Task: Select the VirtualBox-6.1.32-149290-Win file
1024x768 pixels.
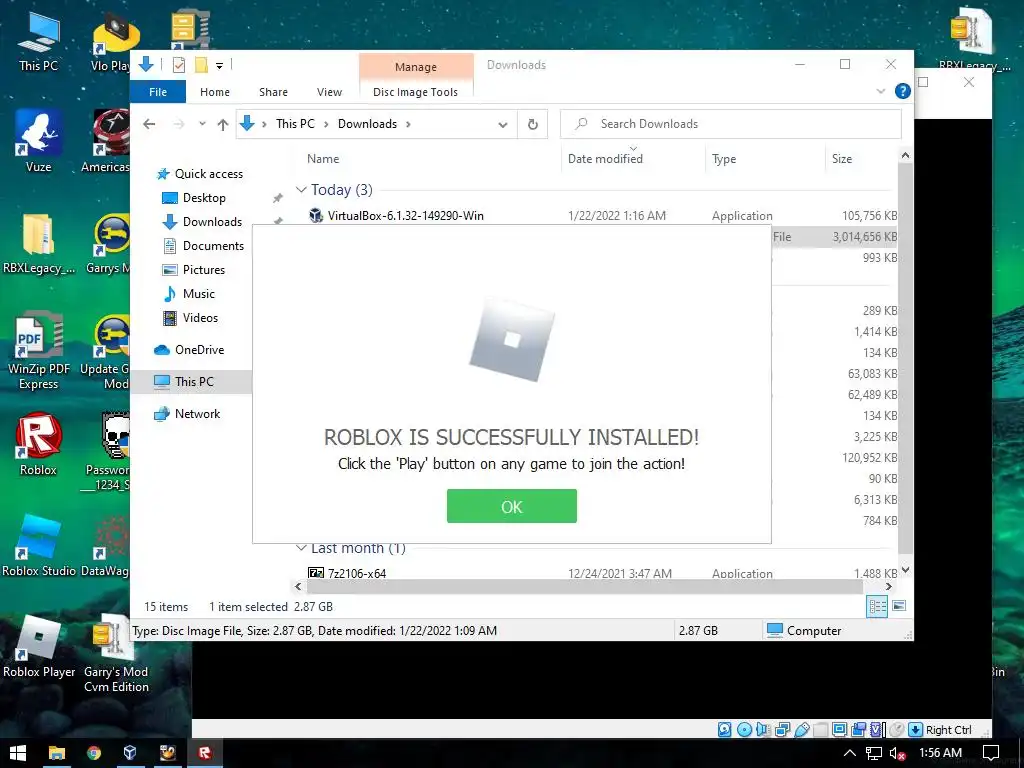Action: pos(405,216)
